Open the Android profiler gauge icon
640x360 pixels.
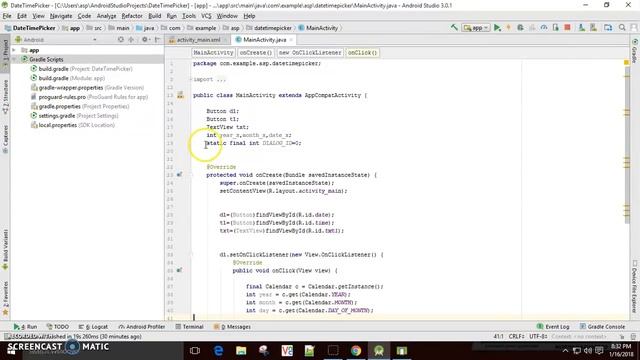tap(544, 27)
